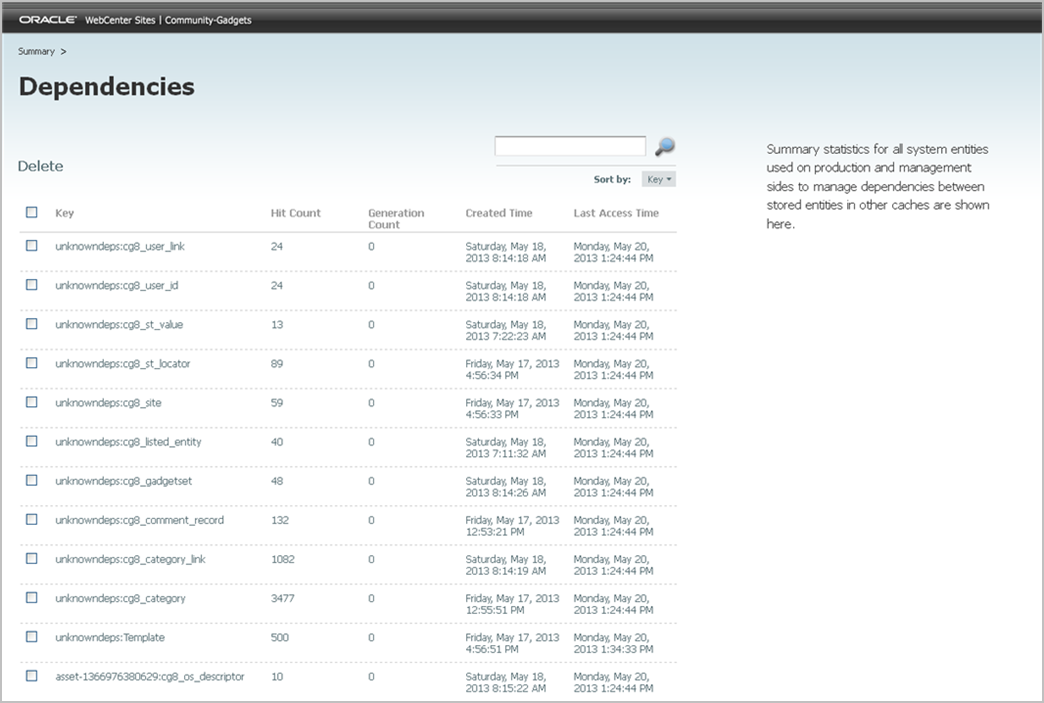Mark the unknowndeps:cg8_category_link checkbox
Viewport: 1044px width, 703px height.
point(31,559)
